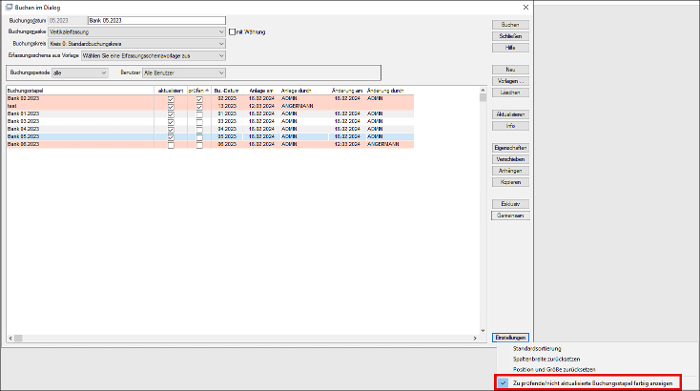The image size is (700, 391).
Task: Enable the mit Währung checkbox
Action: point(232,32)
